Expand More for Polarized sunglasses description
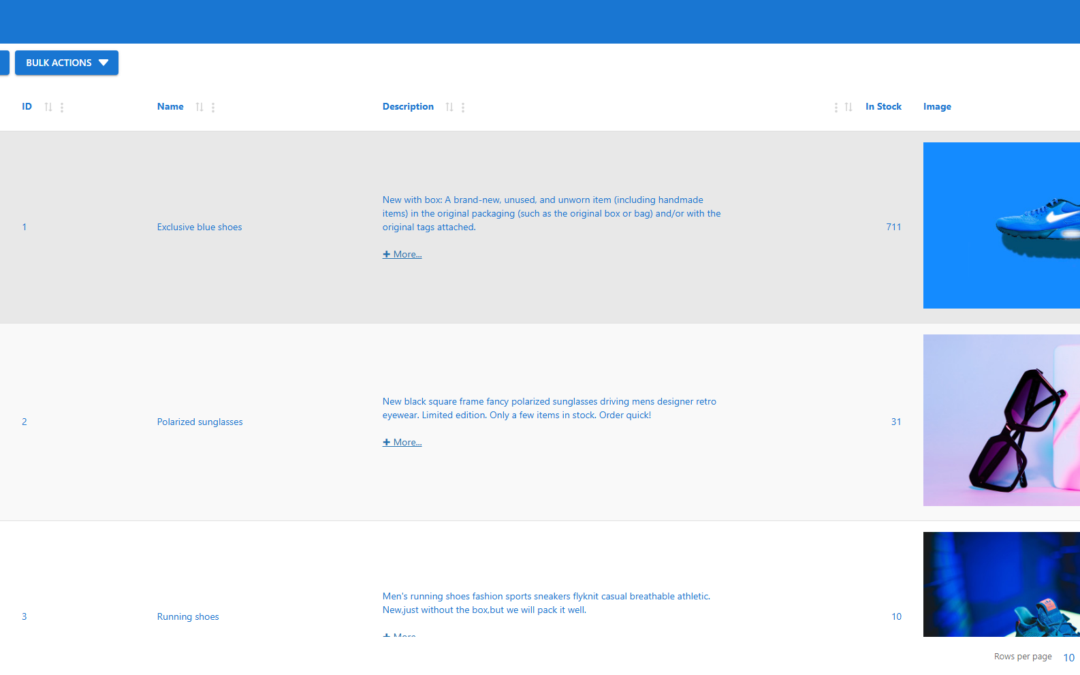This screenshot has height=675, width=1080. click(x=402, y=442)
